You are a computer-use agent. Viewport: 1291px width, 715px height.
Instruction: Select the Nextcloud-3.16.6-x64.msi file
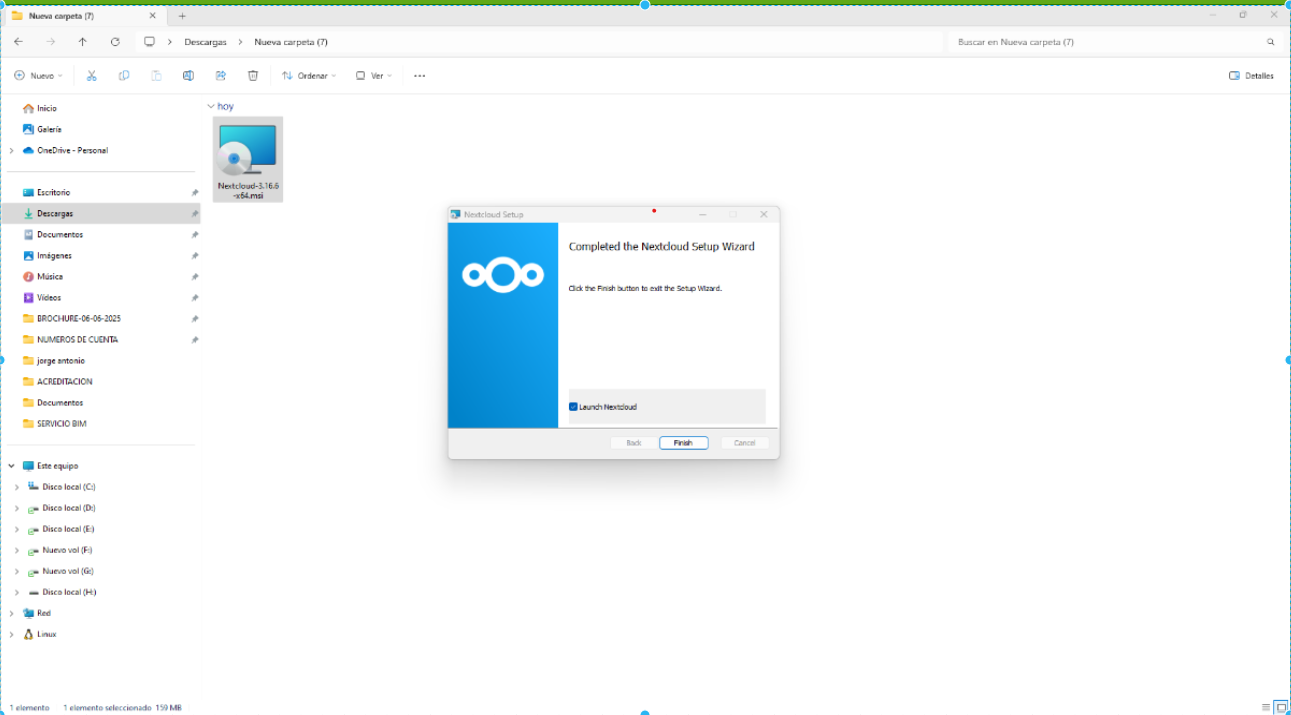(x=248, y=159)
